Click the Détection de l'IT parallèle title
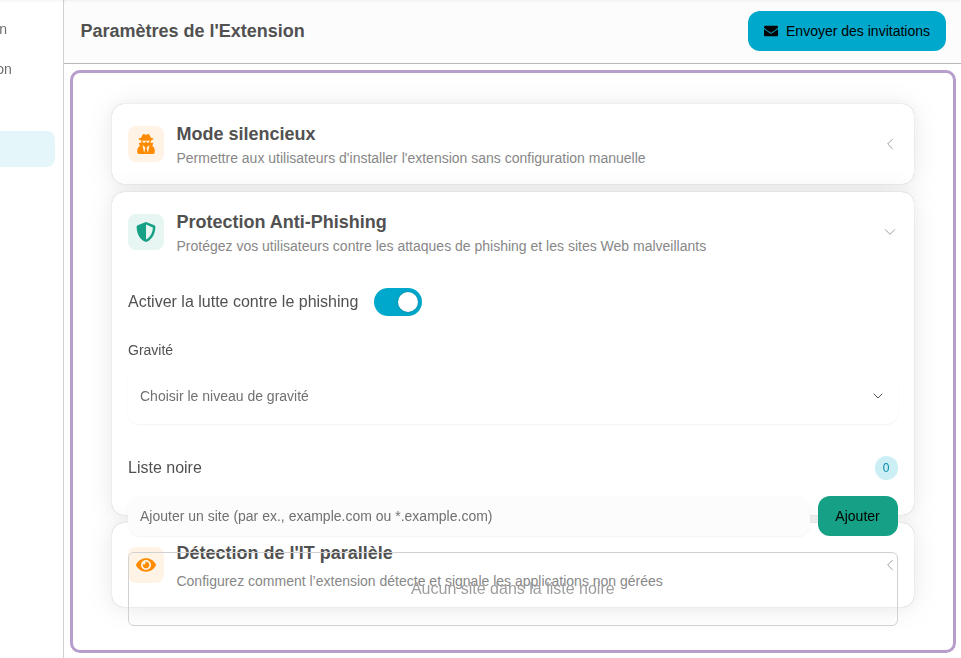The width and height of the screenshot is (961, 658). point(284,553)
